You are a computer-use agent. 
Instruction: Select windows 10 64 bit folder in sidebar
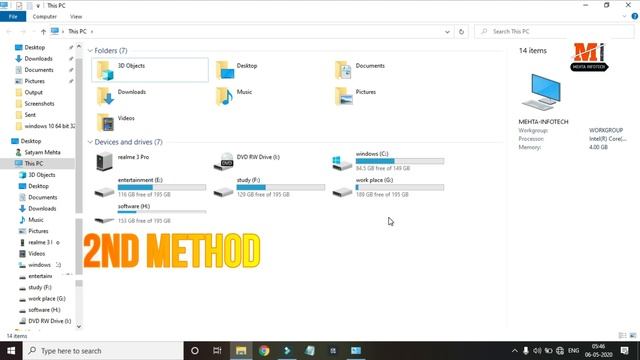(49, 126)
